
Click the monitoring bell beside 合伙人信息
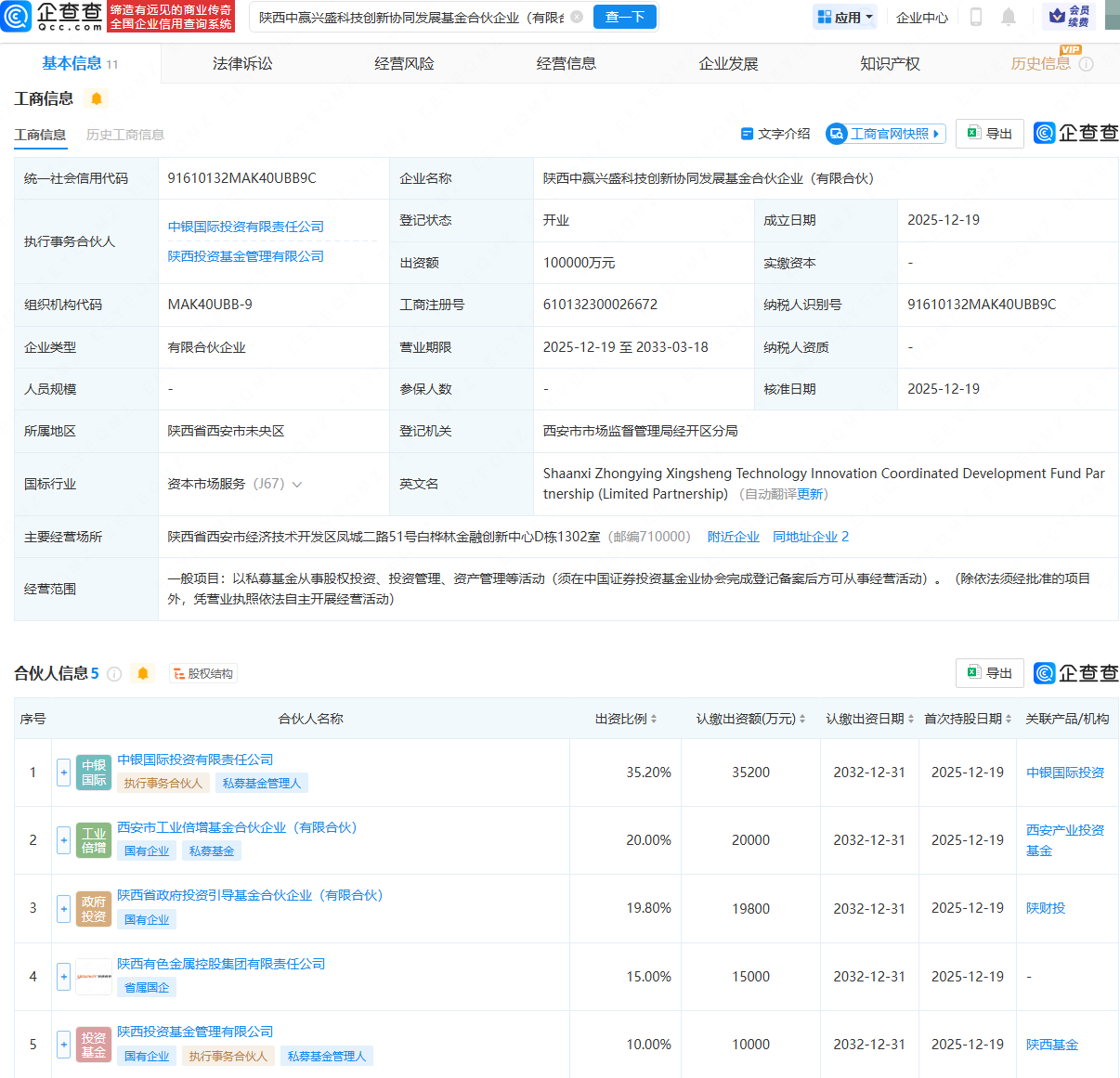point(143,674)
